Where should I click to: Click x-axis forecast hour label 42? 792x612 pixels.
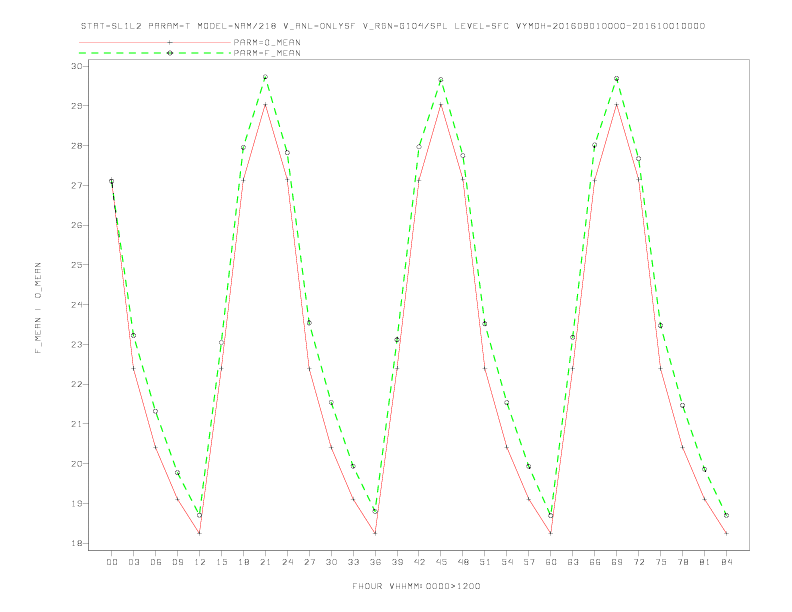[x=419, y=562]
